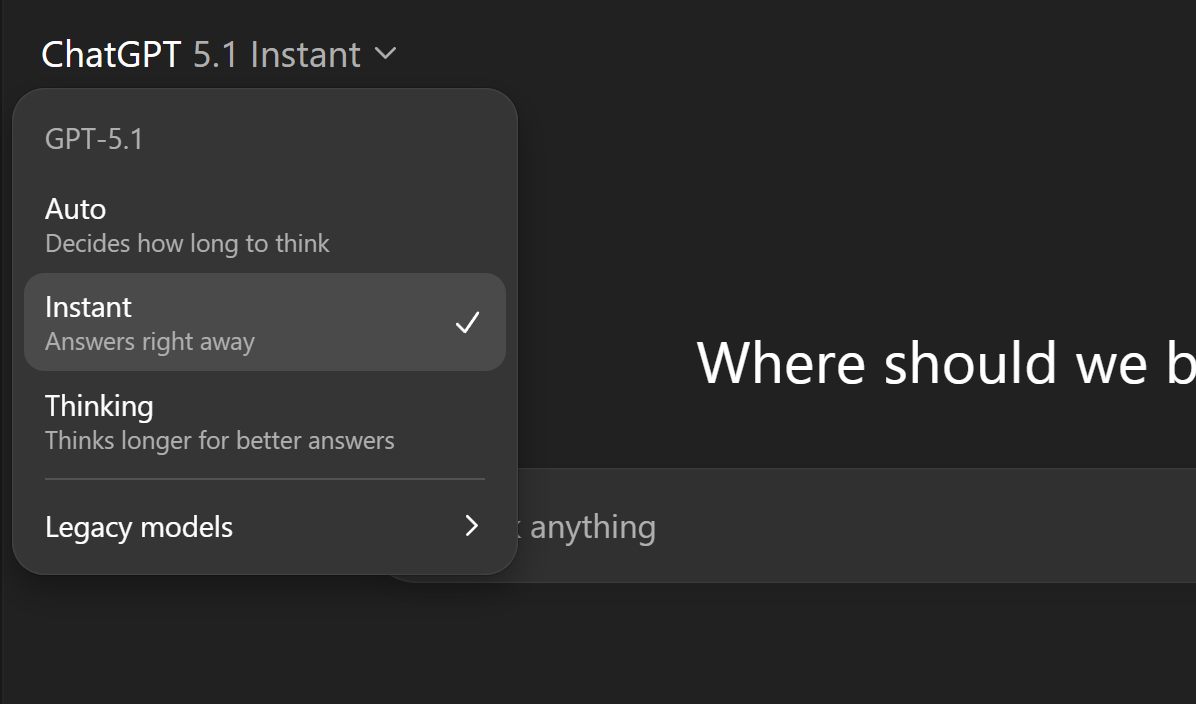Click the right arrow next to Legacy models
The width and height of the screenshot is (1196, 704).
click(472, 526)
